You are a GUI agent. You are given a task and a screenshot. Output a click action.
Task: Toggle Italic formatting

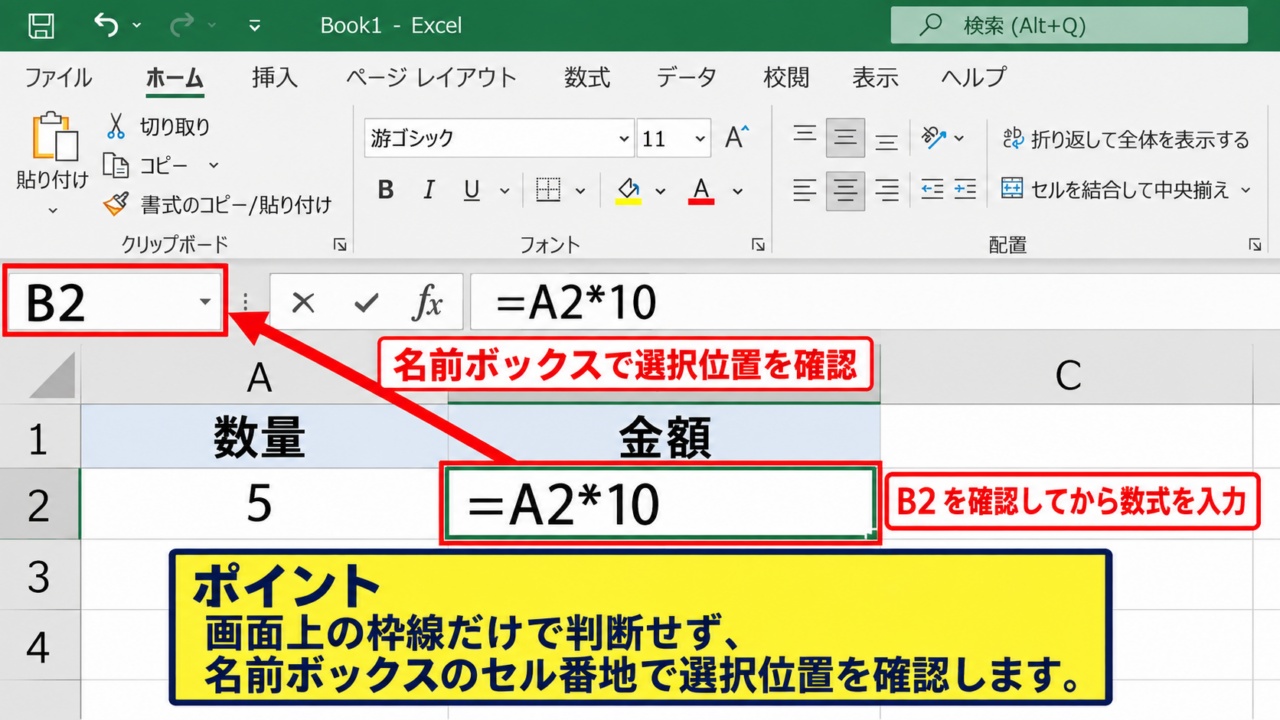(x=429, y=190)
